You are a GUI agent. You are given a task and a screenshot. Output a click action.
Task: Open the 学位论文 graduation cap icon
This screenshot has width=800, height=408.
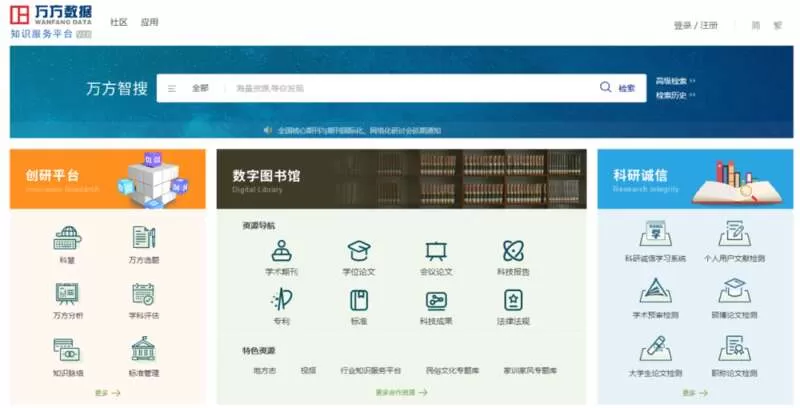(359, 250)
